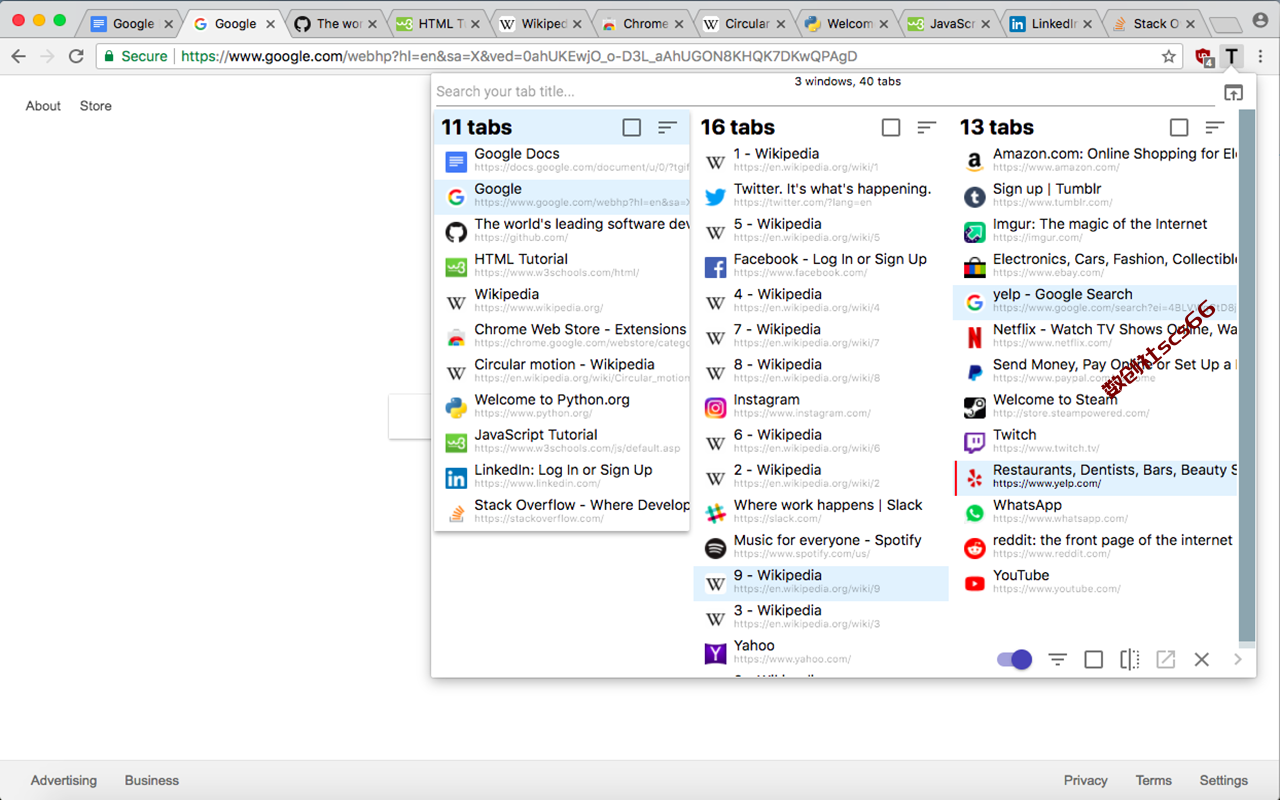Click the sort icon for 16 tabs window
This screenshot has height=800, width=1280.
pos(926,127)
